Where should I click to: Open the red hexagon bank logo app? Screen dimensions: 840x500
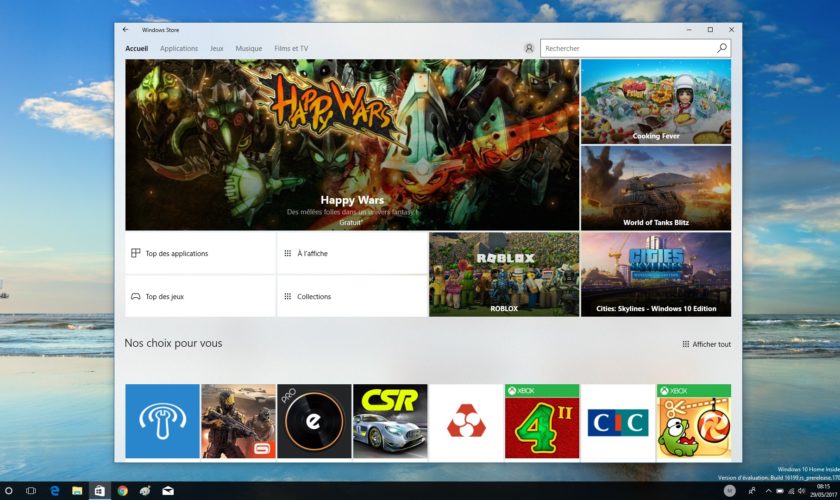[x=466, y=421]
